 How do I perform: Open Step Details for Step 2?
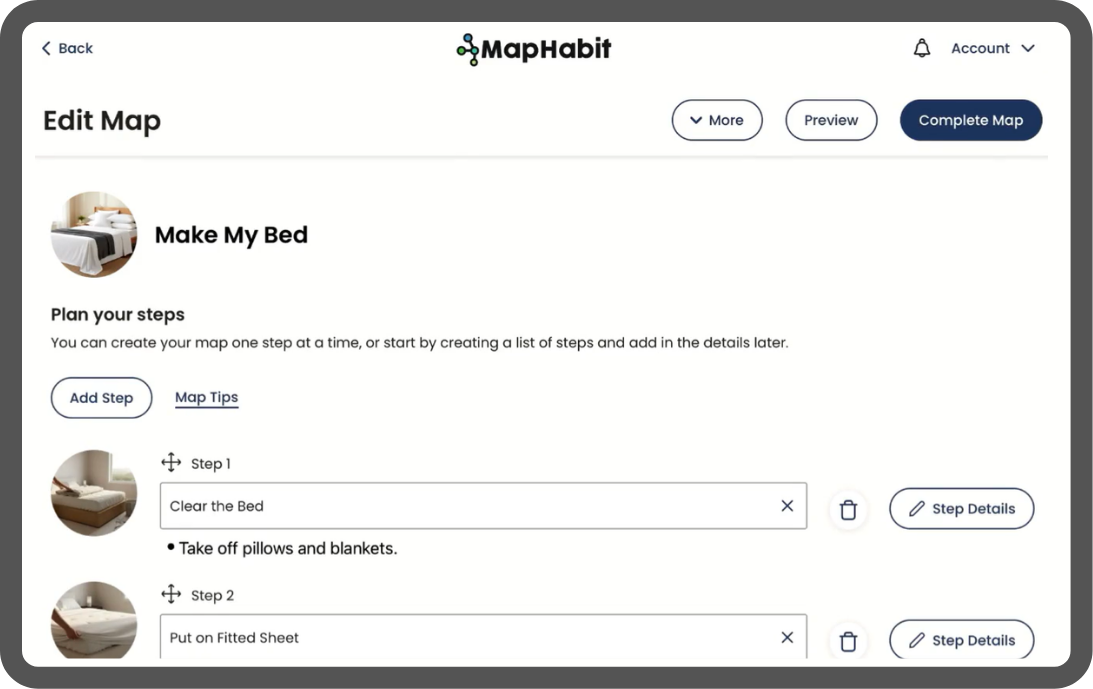[x=961, y=639]
